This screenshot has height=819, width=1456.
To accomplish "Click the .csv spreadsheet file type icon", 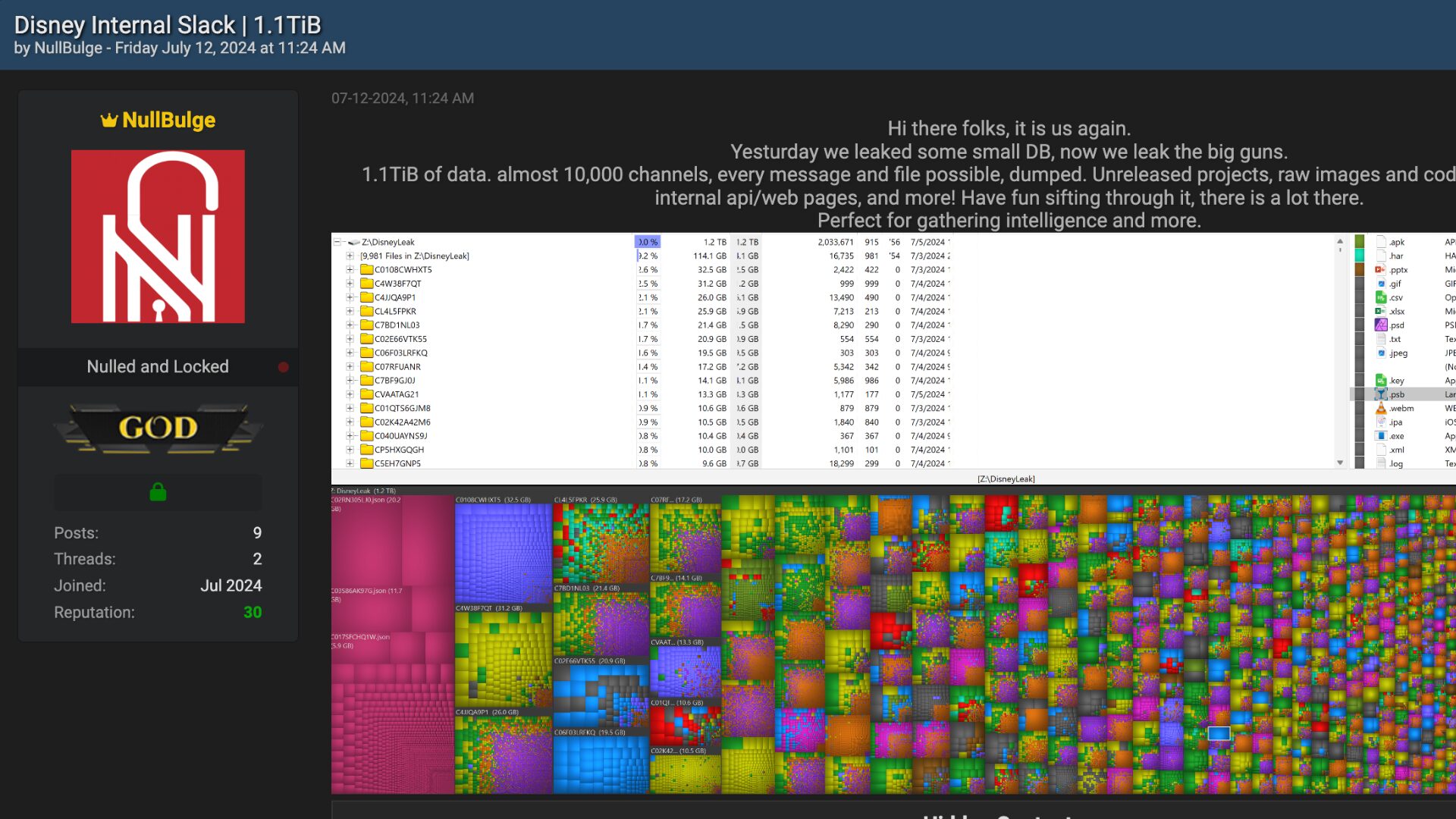I will 1381,297.
